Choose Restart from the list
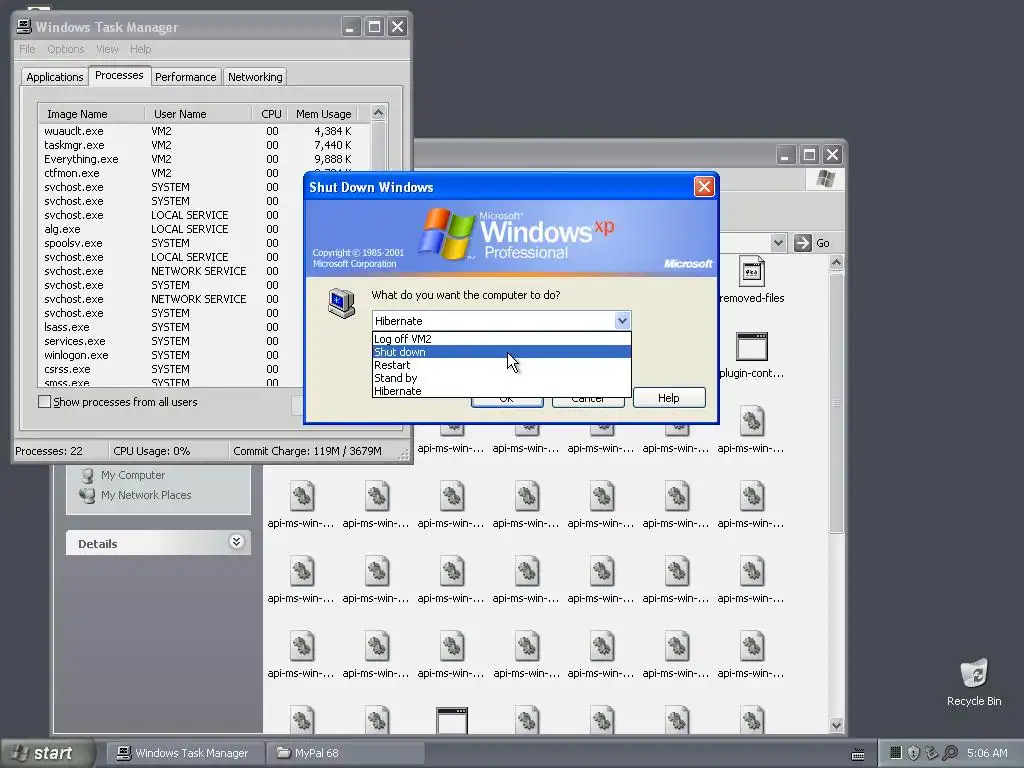Image resolution: width=1024 pixels, height=768 pixels. tap(502, 365)
